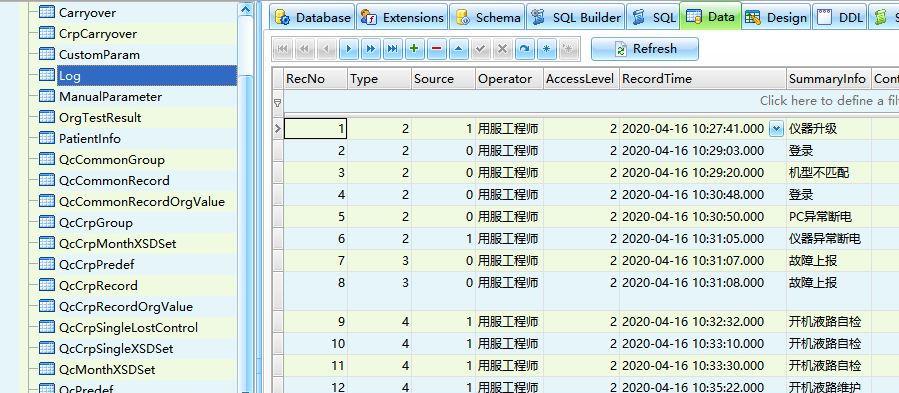Jump to the prior page of records
This screenshot has width=899, height=393.
[304, 49]
